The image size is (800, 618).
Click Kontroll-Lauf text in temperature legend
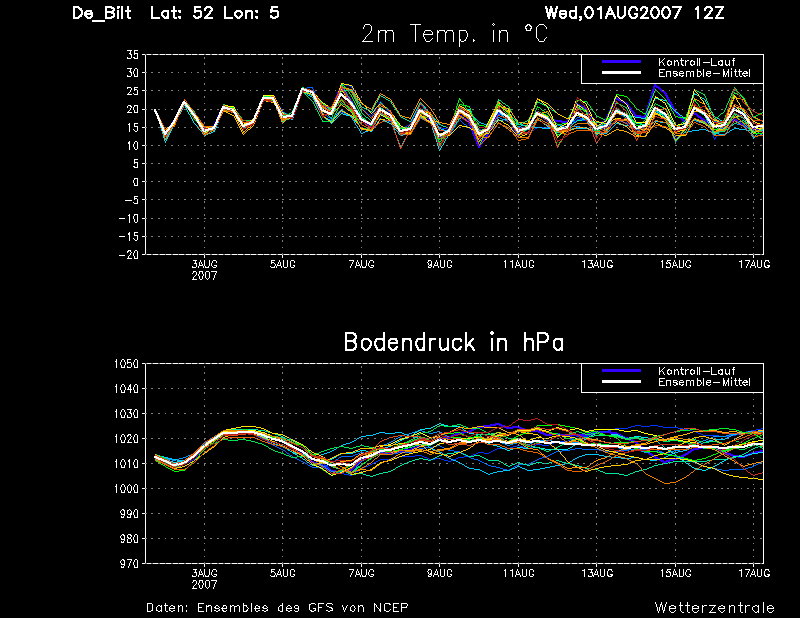(x=696, y=62)
